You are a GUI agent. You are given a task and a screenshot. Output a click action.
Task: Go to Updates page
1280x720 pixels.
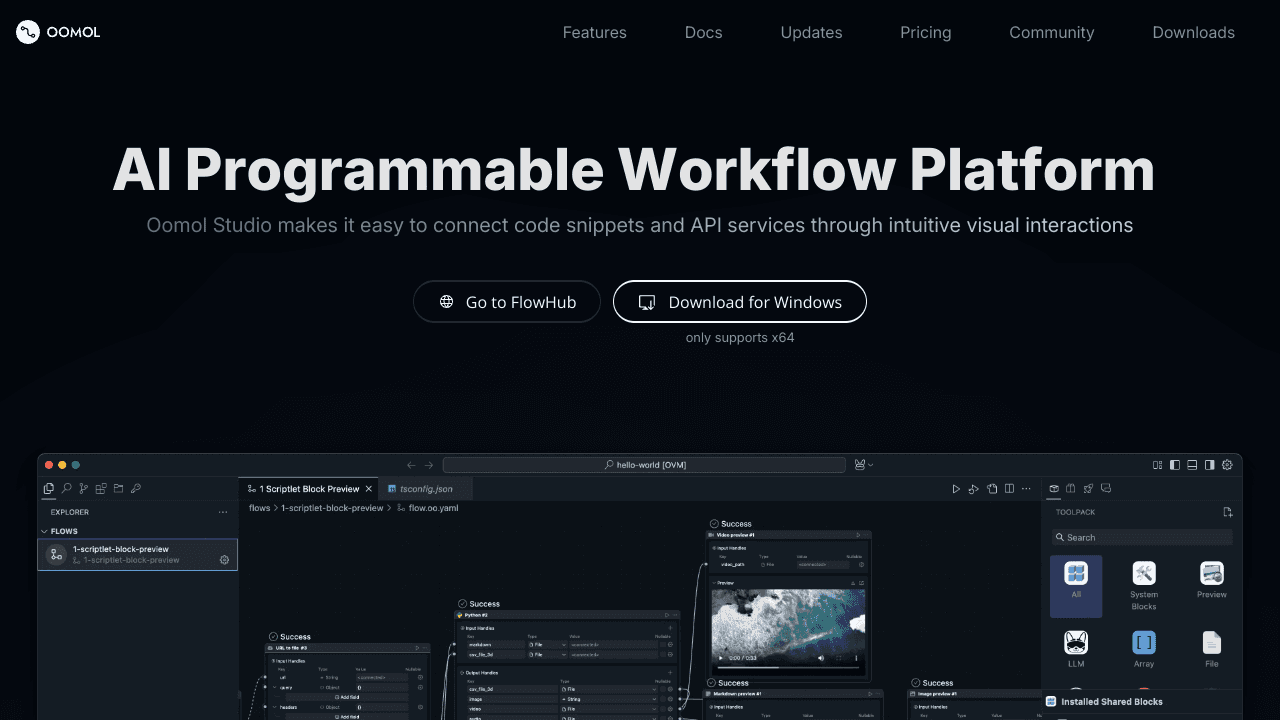click(x=811, y=32)
